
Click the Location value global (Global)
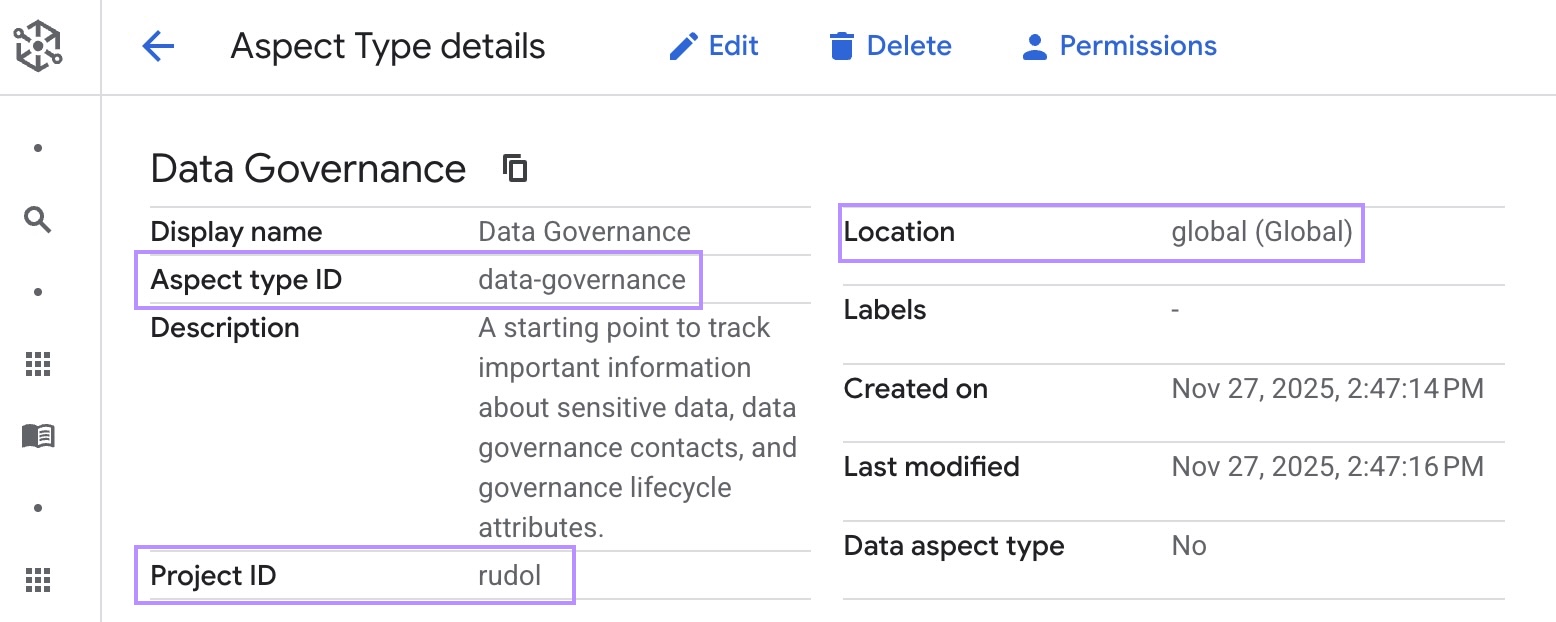click(x=1261, y=232)
